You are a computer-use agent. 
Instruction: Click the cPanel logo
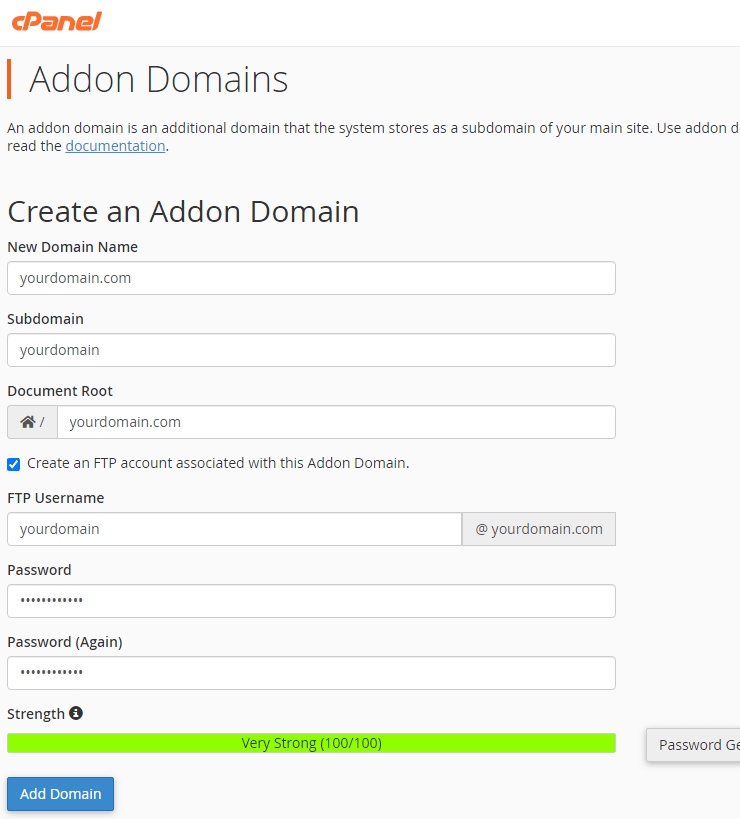coord(56,21)
